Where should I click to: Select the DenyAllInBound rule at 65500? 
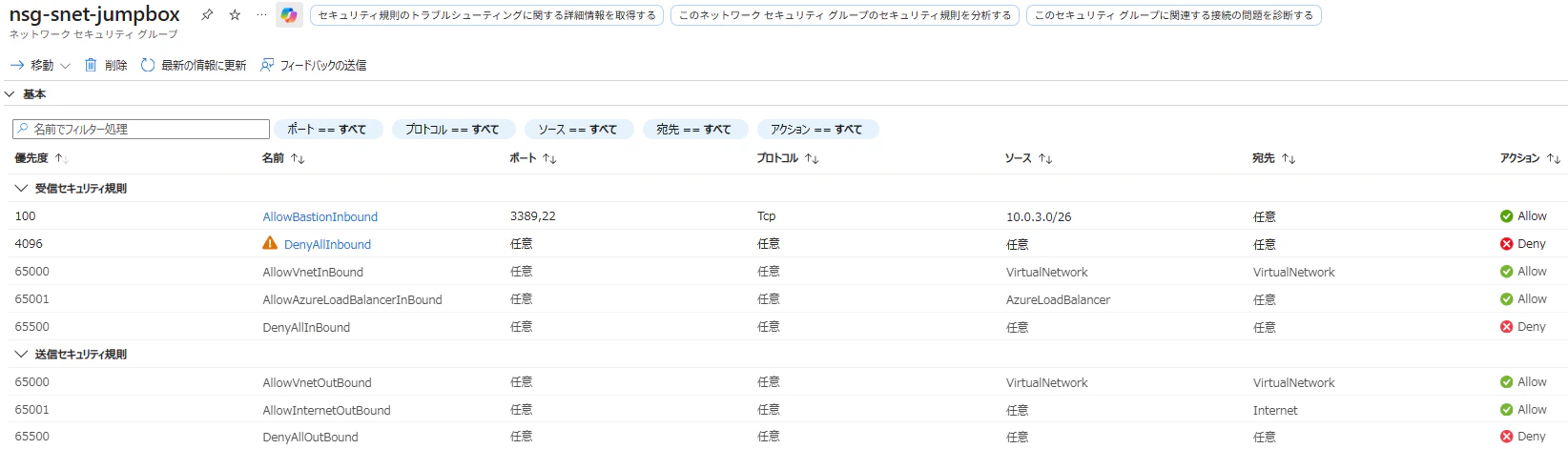[x=306, y=328]
